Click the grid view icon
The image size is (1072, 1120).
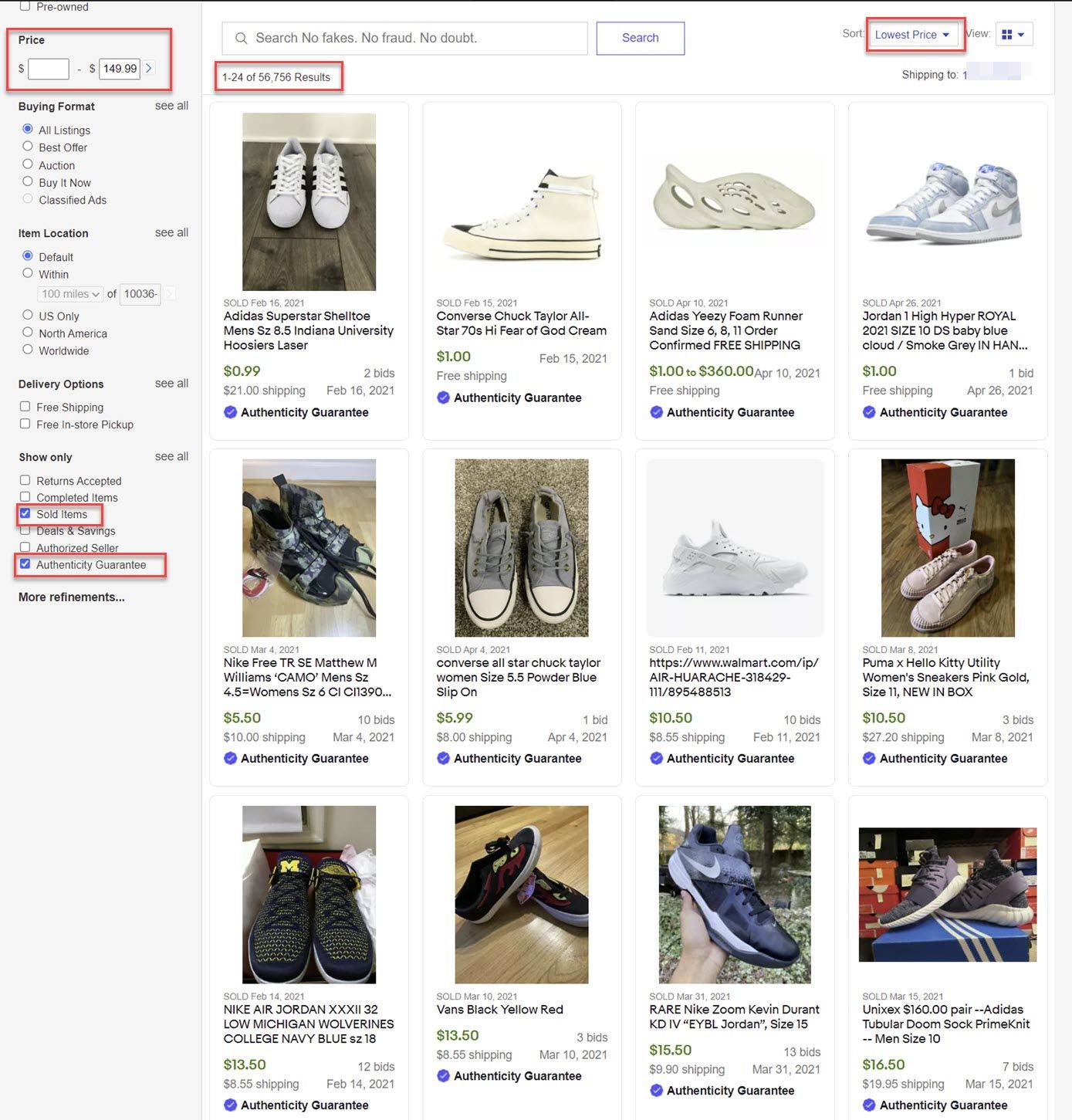pyautogui.click(x=1006, y=35)
